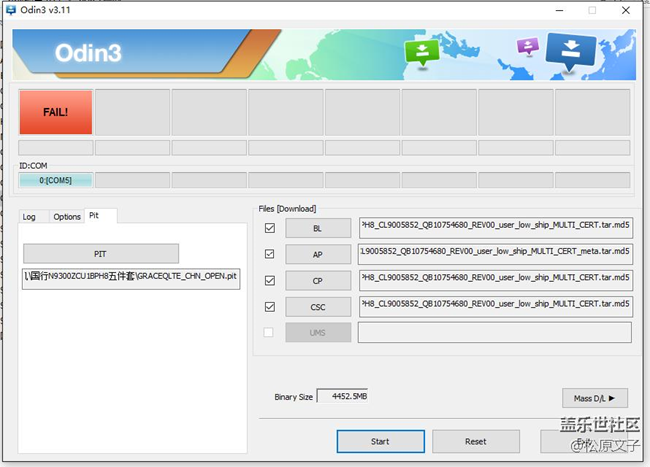
Task: Uncheck the CP file checkbox
Action: [268, 280]
